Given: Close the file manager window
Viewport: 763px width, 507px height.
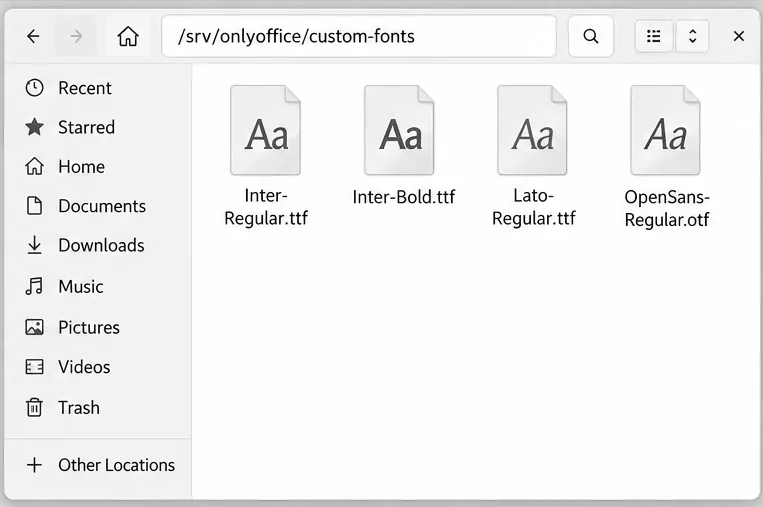Looking at the screenshot, I should (x=739, y=36).
